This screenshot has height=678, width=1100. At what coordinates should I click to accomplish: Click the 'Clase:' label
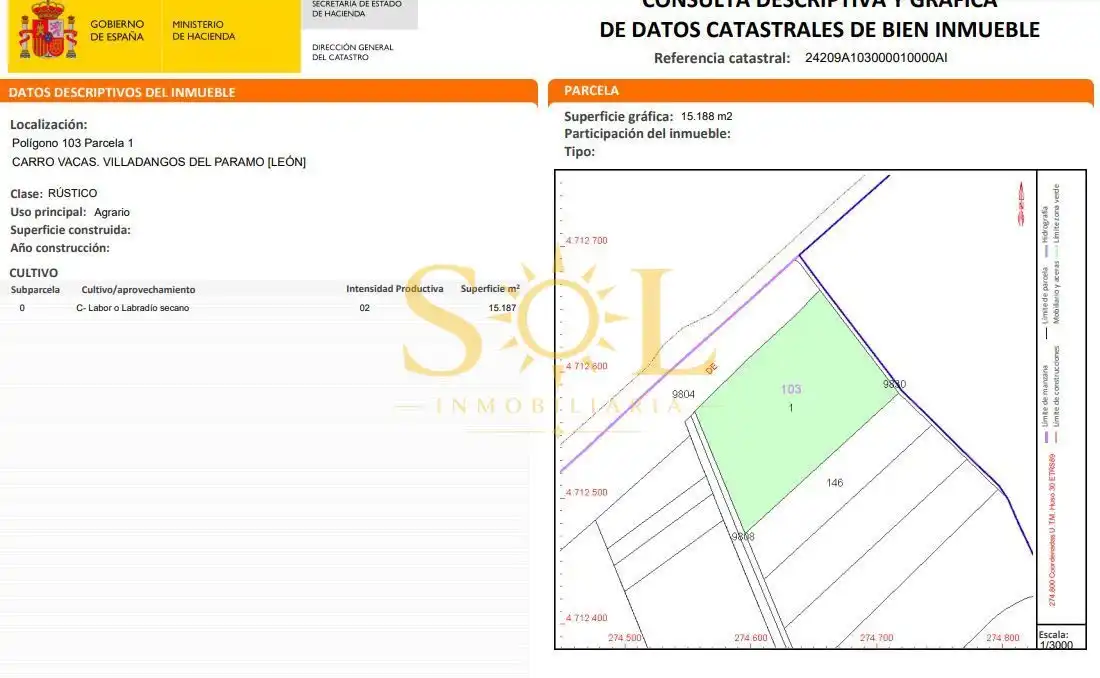[27, 194]
